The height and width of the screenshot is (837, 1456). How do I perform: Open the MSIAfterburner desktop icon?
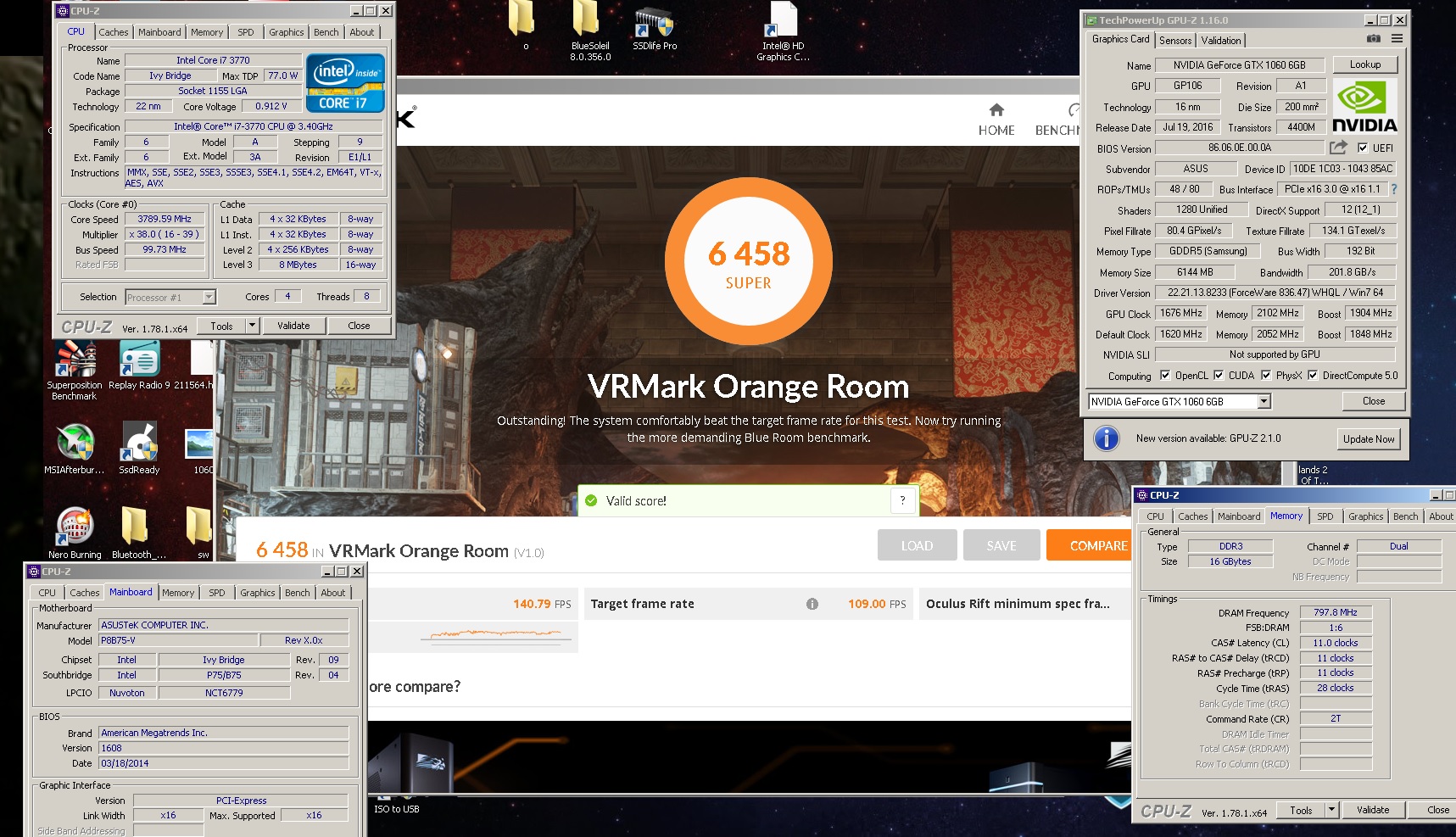(x=75, y=442)
